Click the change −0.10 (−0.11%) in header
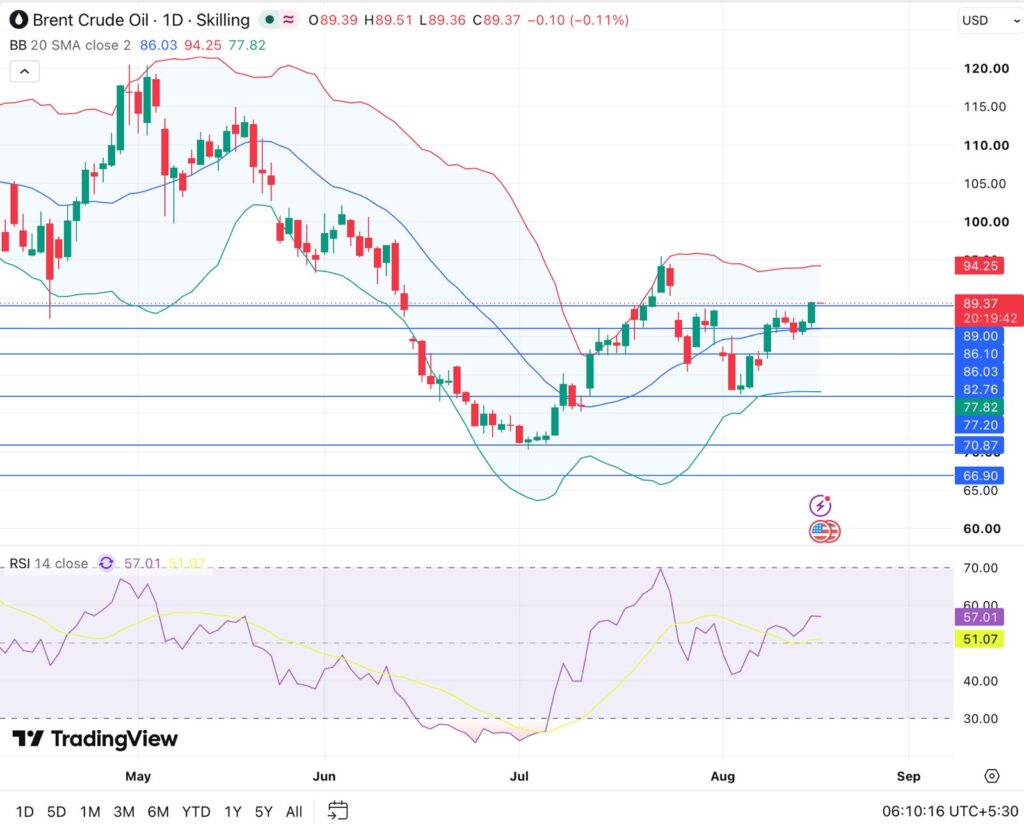Screen dimensions: 1024x831 coord(578,20)
